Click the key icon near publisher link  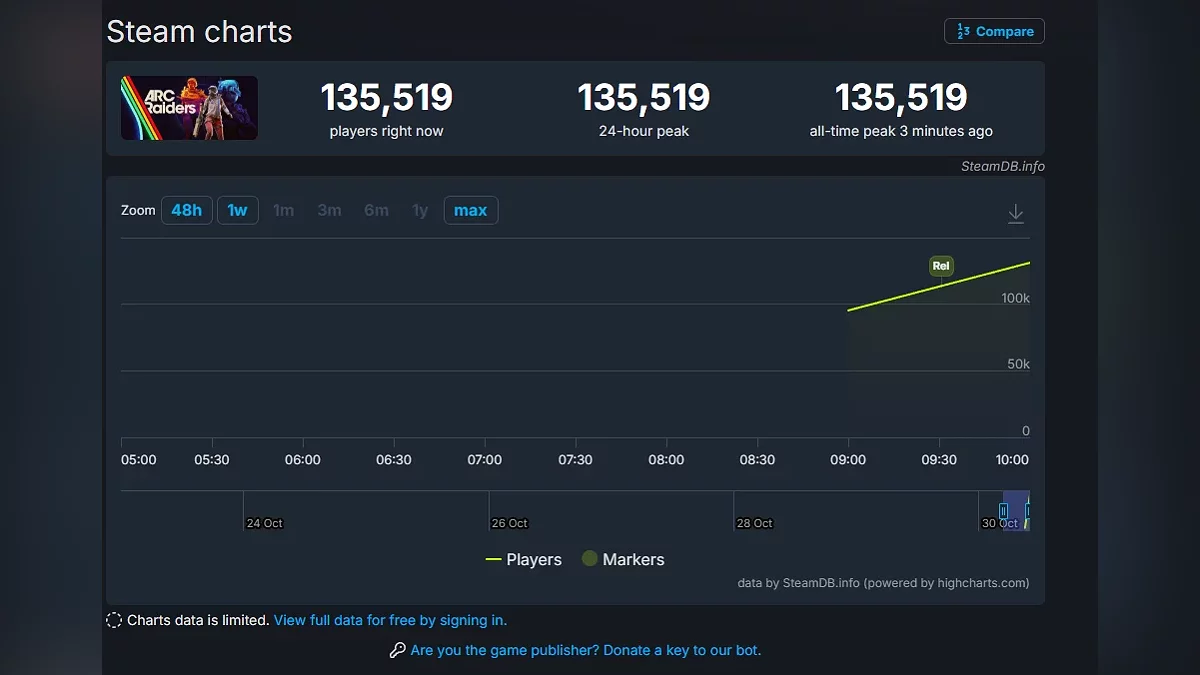point(397,650)
